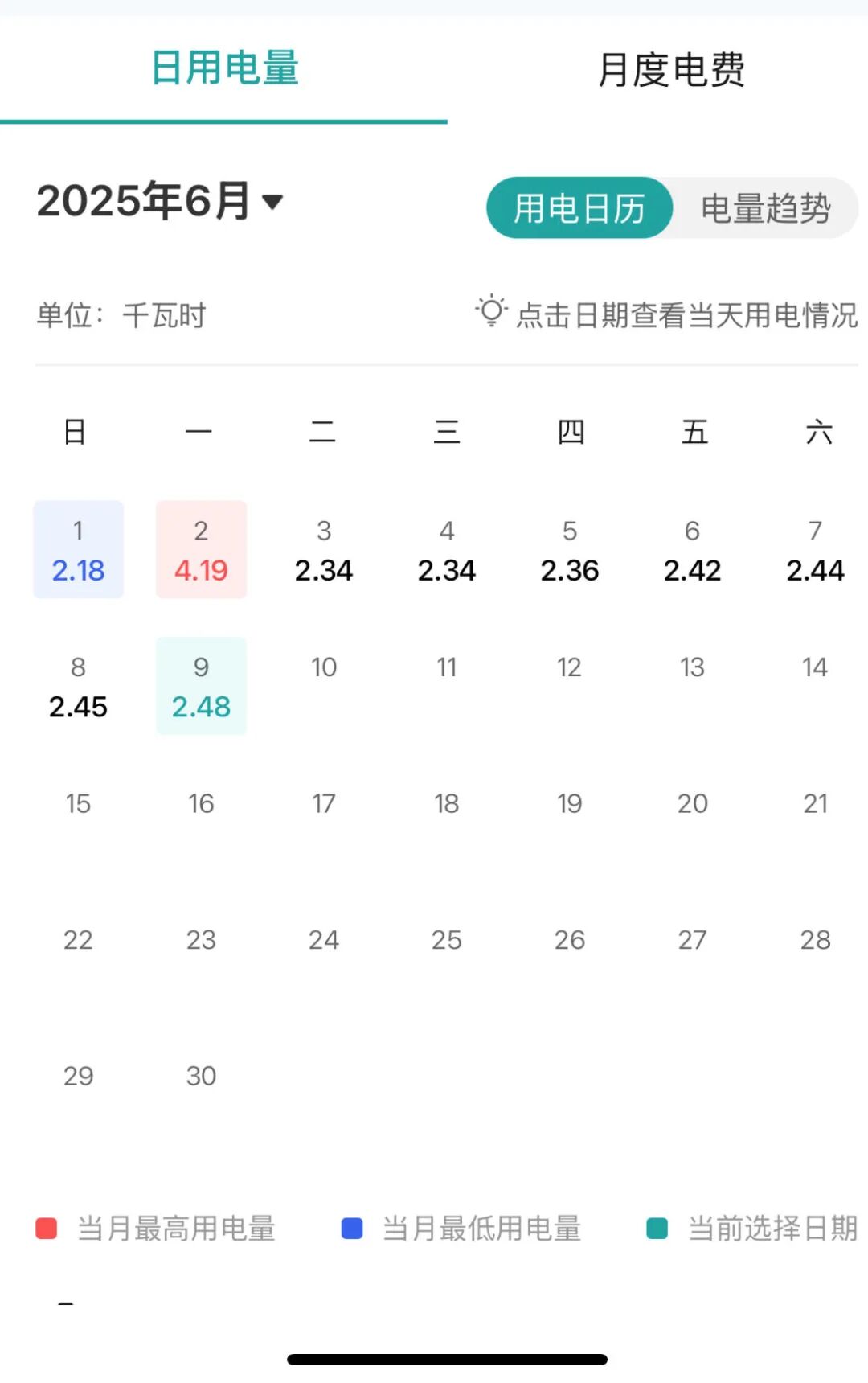
Task: Toggle to 电量趋势 view
Action: 765,208
